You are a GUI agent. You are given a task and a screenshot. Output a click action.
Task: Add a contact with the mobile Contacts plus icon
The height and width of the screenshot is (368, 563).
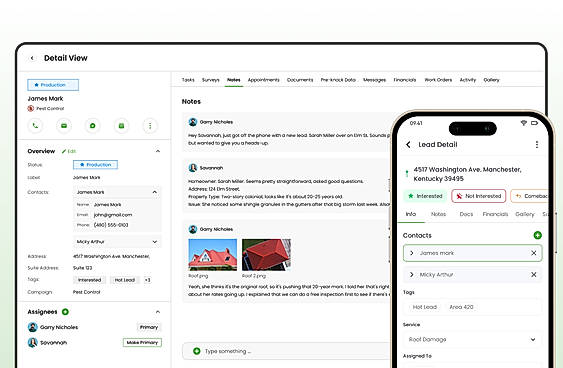(x=537, y=235)
